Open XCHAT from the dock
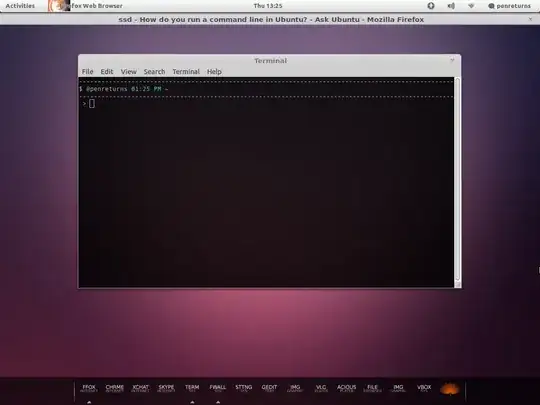The height and width of the screenshot is (405, 540). click(x=141, y=388)
